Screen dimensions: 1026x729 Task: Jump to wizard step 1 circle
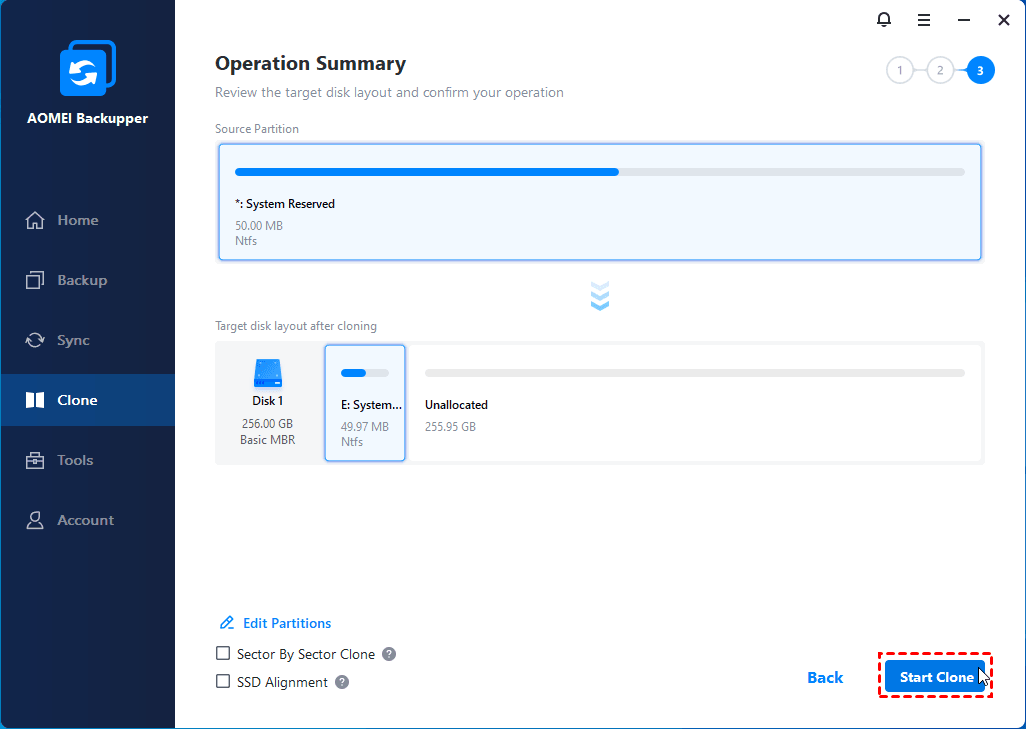(x=900, y=71)
